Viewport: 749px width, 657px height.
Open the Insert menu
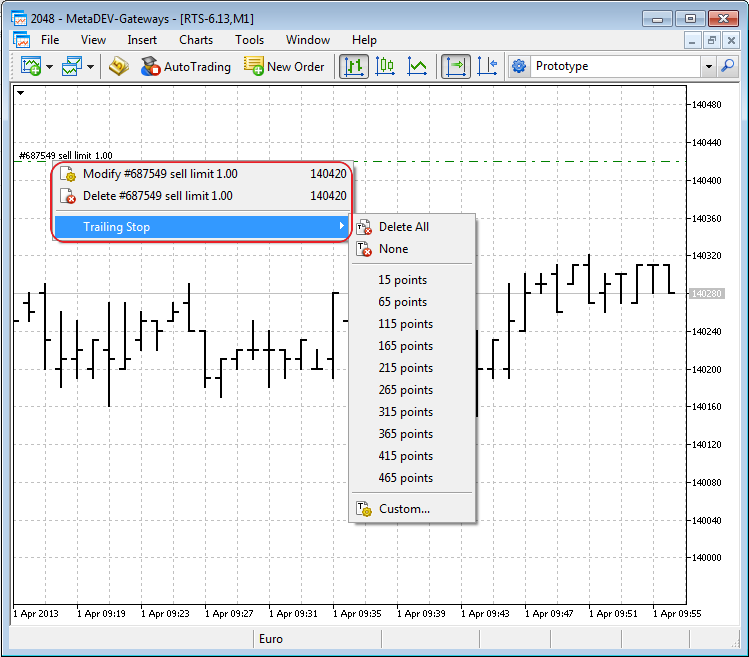coord(142,40)
